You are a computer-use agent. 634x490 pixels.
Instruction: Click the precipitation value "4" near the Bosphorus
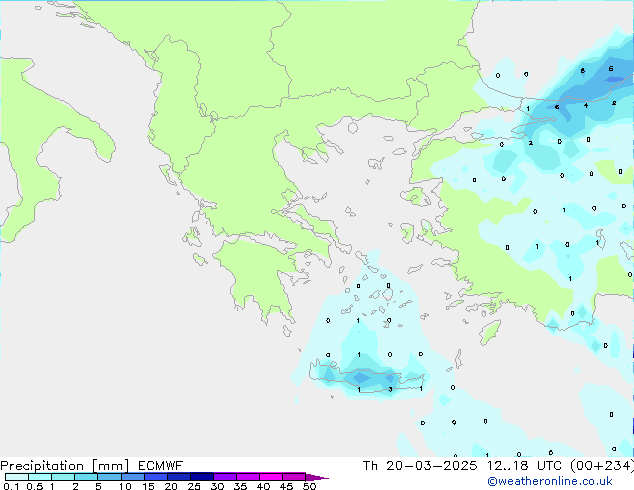586,106
